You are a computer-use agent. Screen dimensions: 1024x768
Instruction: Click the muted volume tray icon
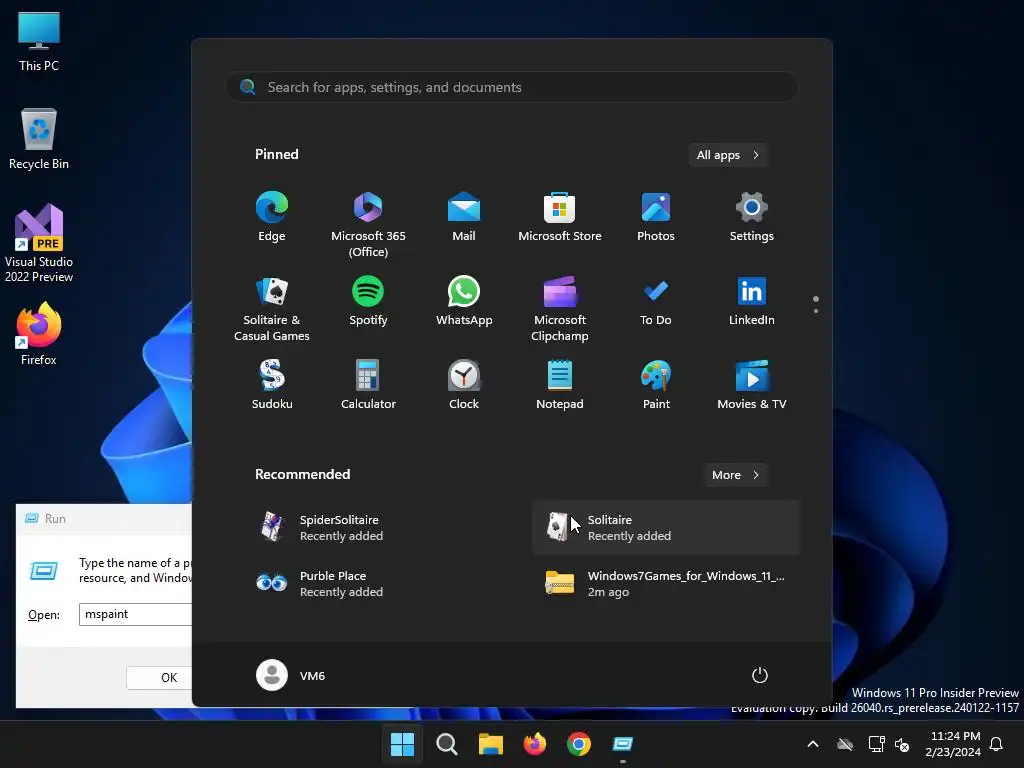[902, 744]
